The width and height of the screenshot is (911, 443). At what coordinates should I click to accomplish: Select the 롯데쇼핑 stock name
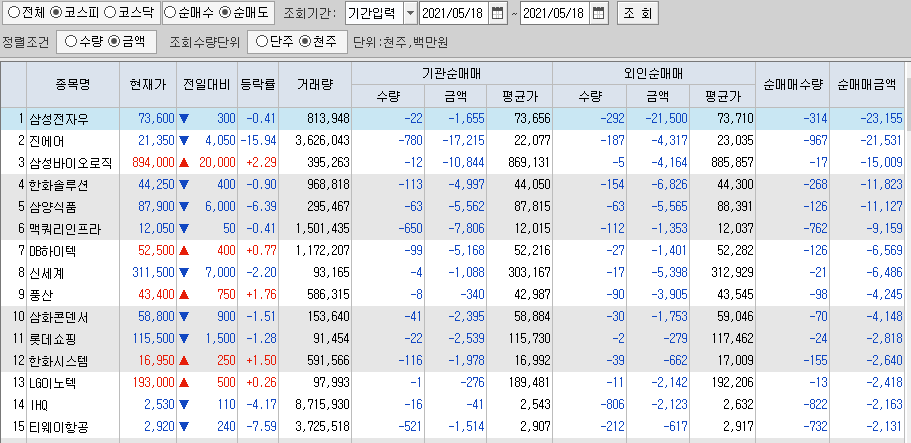[x=52, y=340]
